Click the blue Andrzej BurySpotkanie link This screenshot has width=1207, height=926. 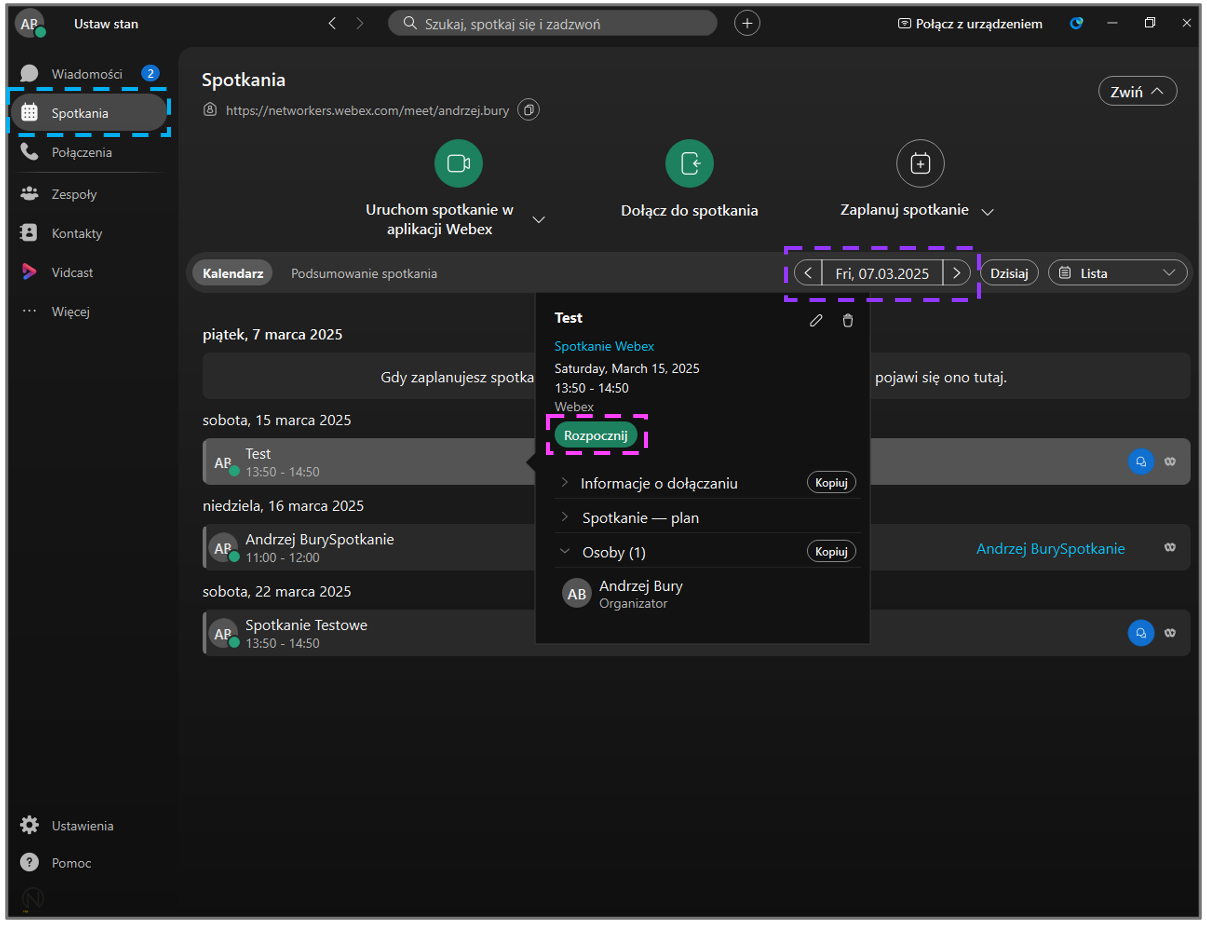[1051, 548]
